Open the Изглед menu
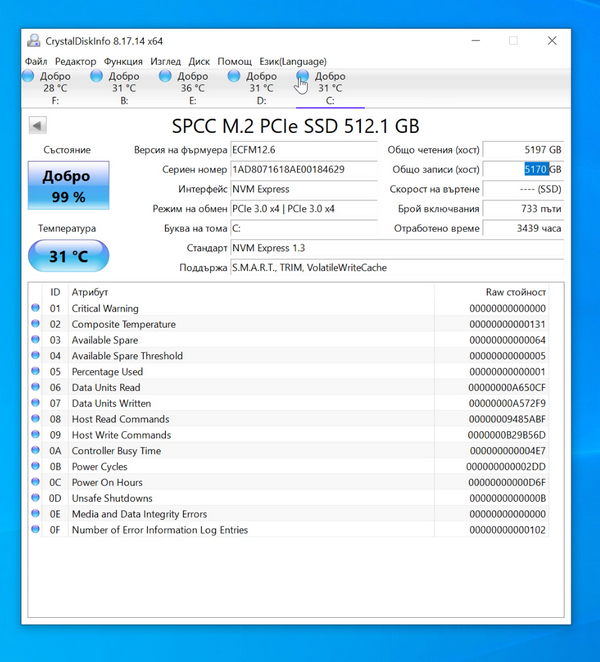Image resolution: width=600 pixels, height=662 pixels. pyautogui.click(x=166, y=62)
